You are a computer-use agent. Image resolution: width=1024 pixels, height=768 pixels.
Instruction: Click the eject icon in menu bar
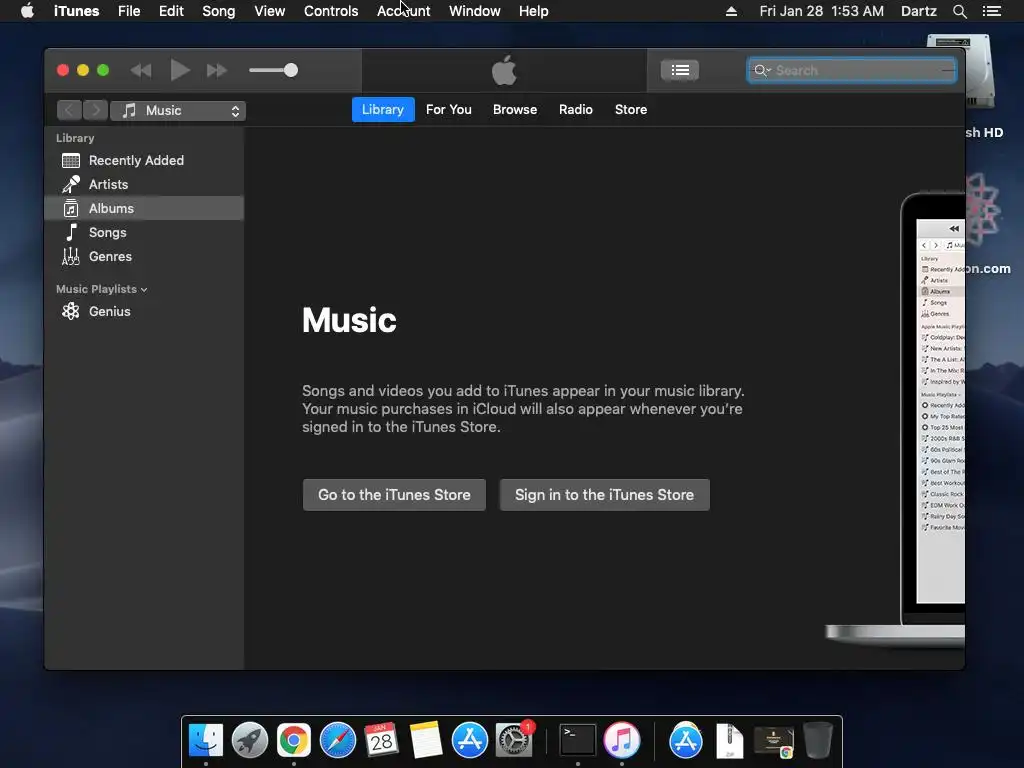(x=731, y=11)
